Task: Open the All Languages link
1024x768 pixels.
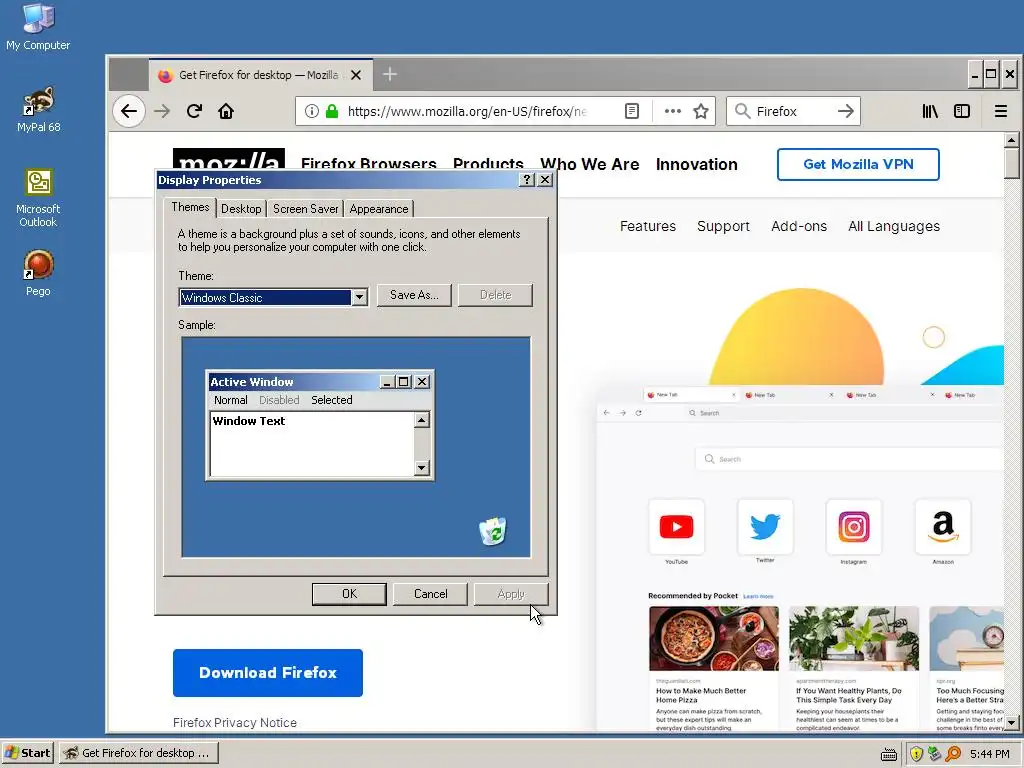Action: 894,226
